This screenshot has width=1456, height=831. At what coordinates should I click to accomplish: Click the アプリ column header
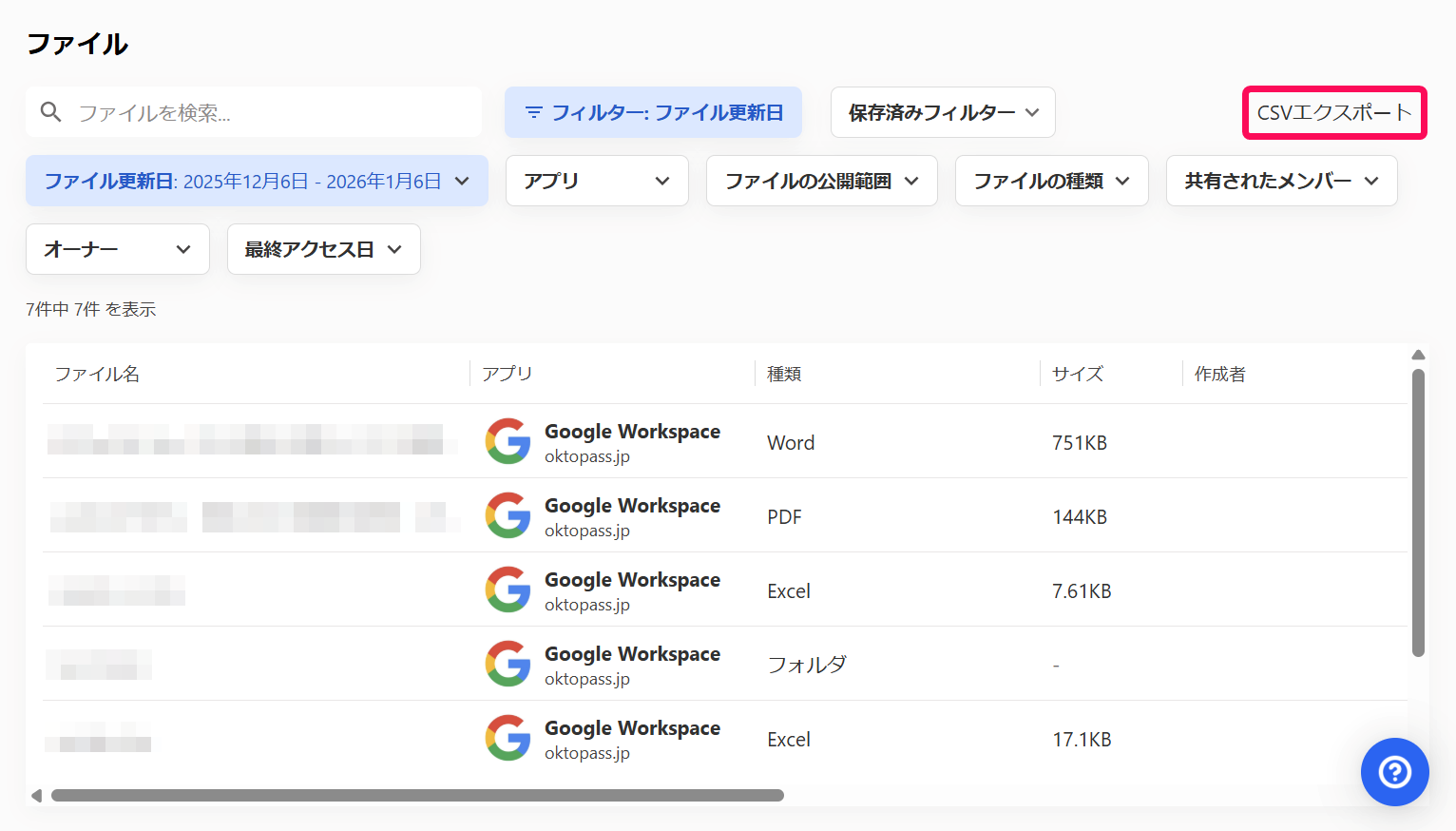[507, 374]
